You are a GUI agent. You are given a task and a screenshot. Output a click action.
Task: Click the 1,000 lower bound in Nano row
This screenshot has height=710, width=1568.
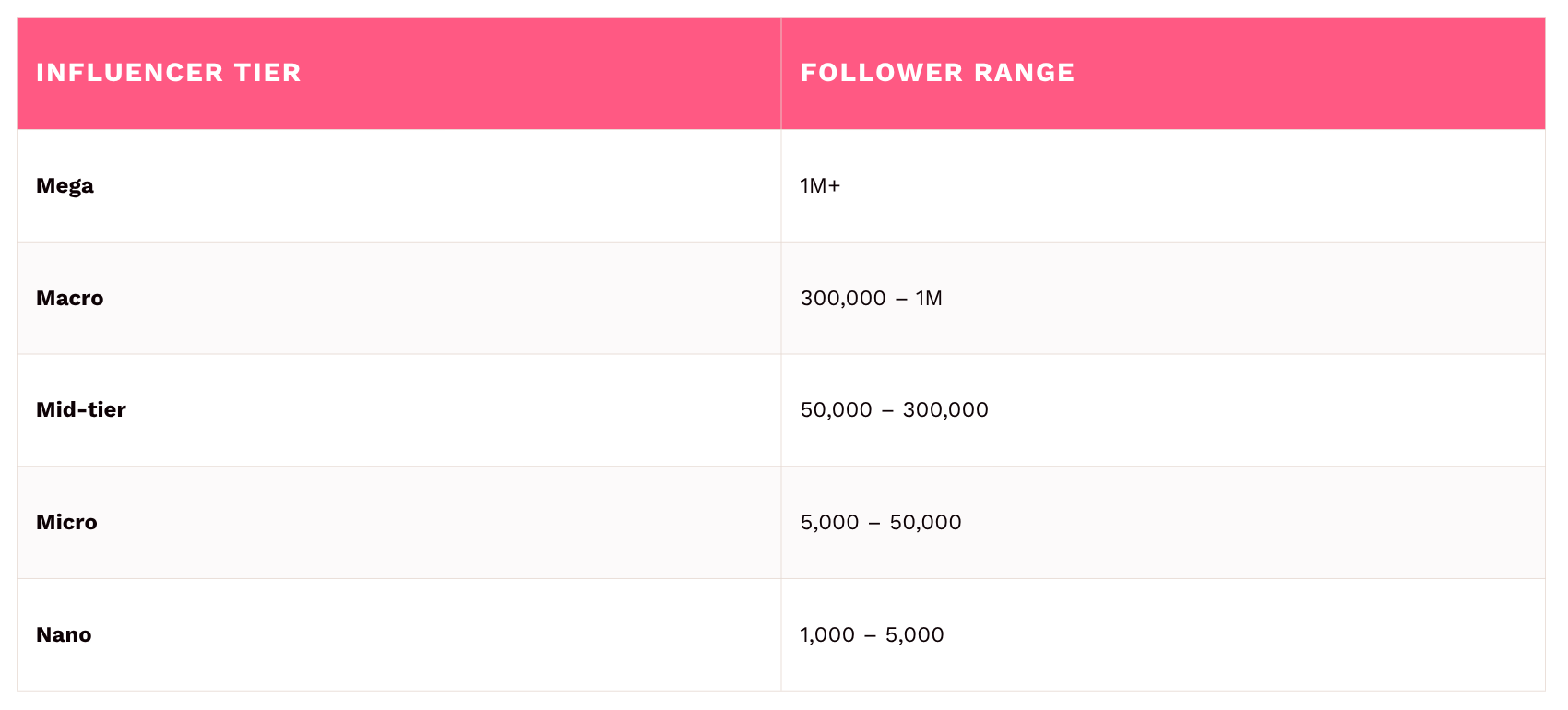[x=827, y=634]
